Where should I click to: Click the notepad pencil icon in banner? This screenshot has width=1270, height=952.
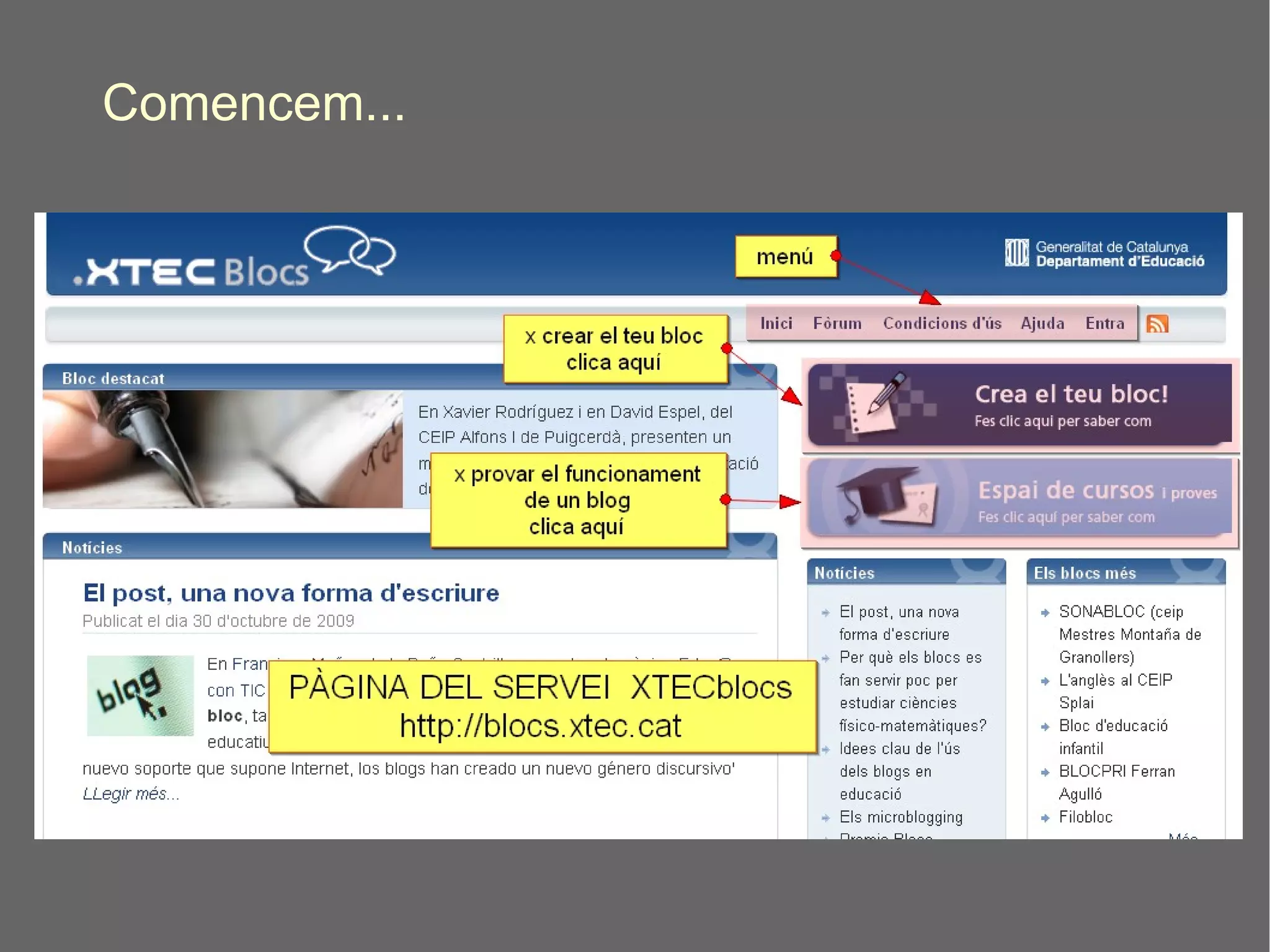click(875, 403)
